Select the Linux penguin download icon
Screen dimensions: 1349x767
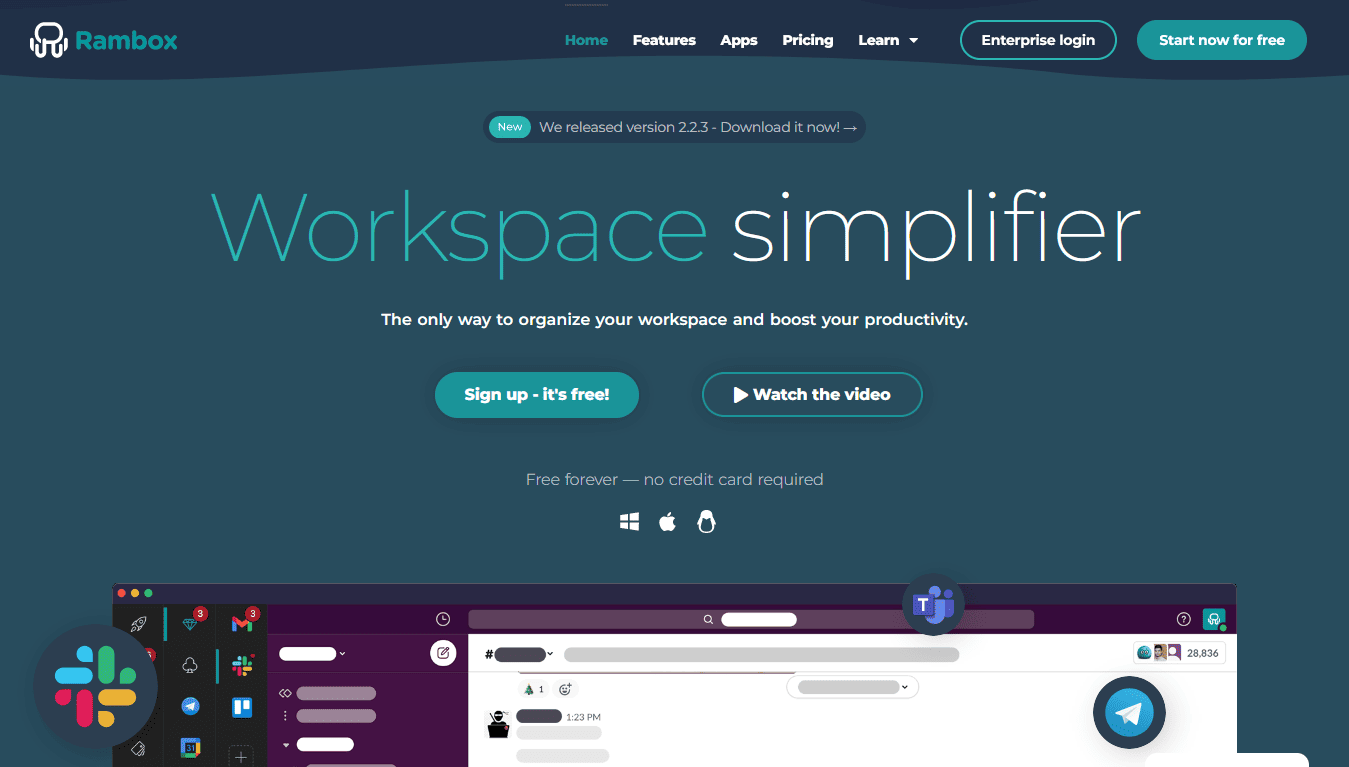point(706,521)
